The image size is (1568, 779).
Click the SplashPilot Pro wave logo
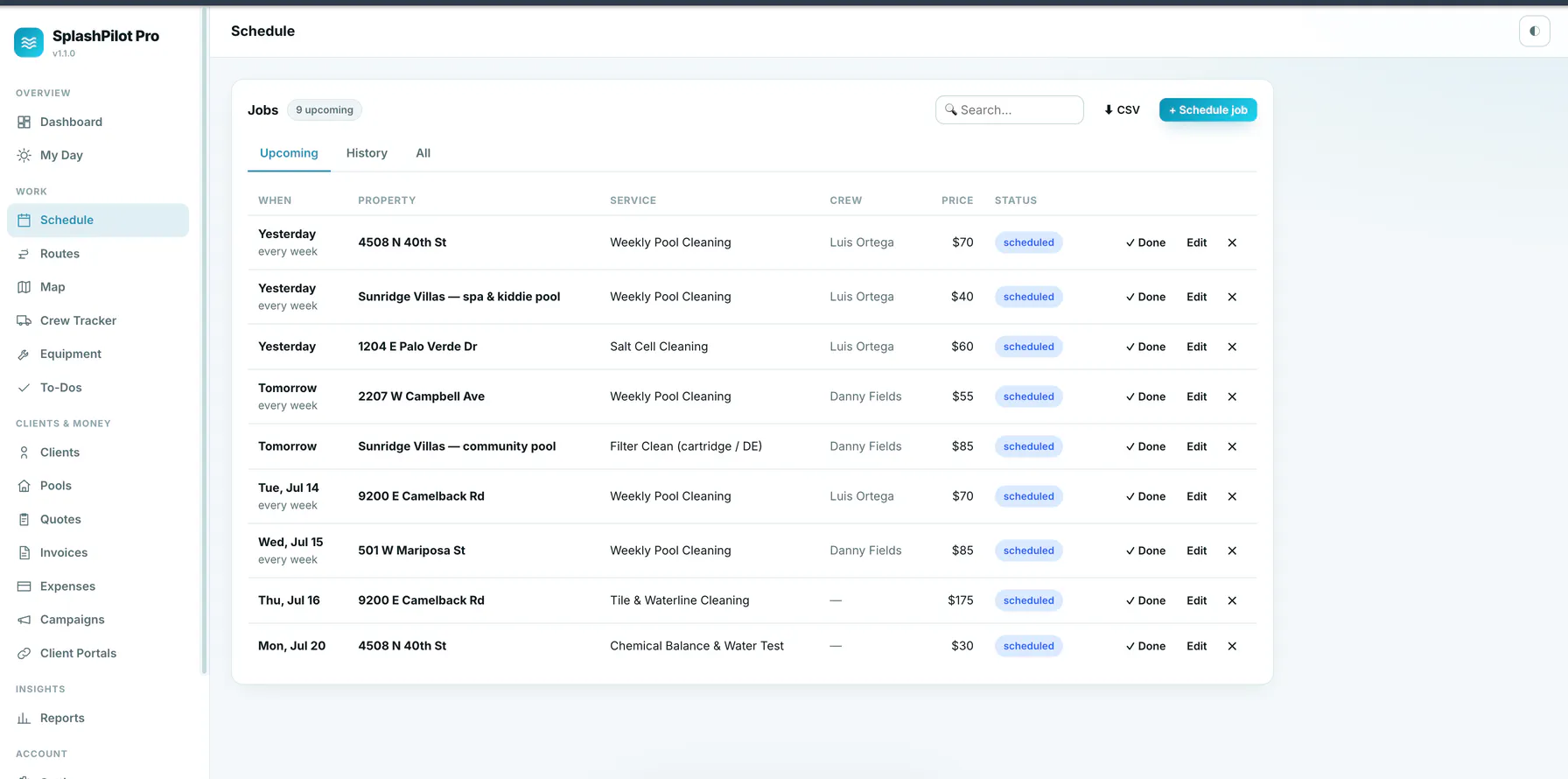[29, 42]
